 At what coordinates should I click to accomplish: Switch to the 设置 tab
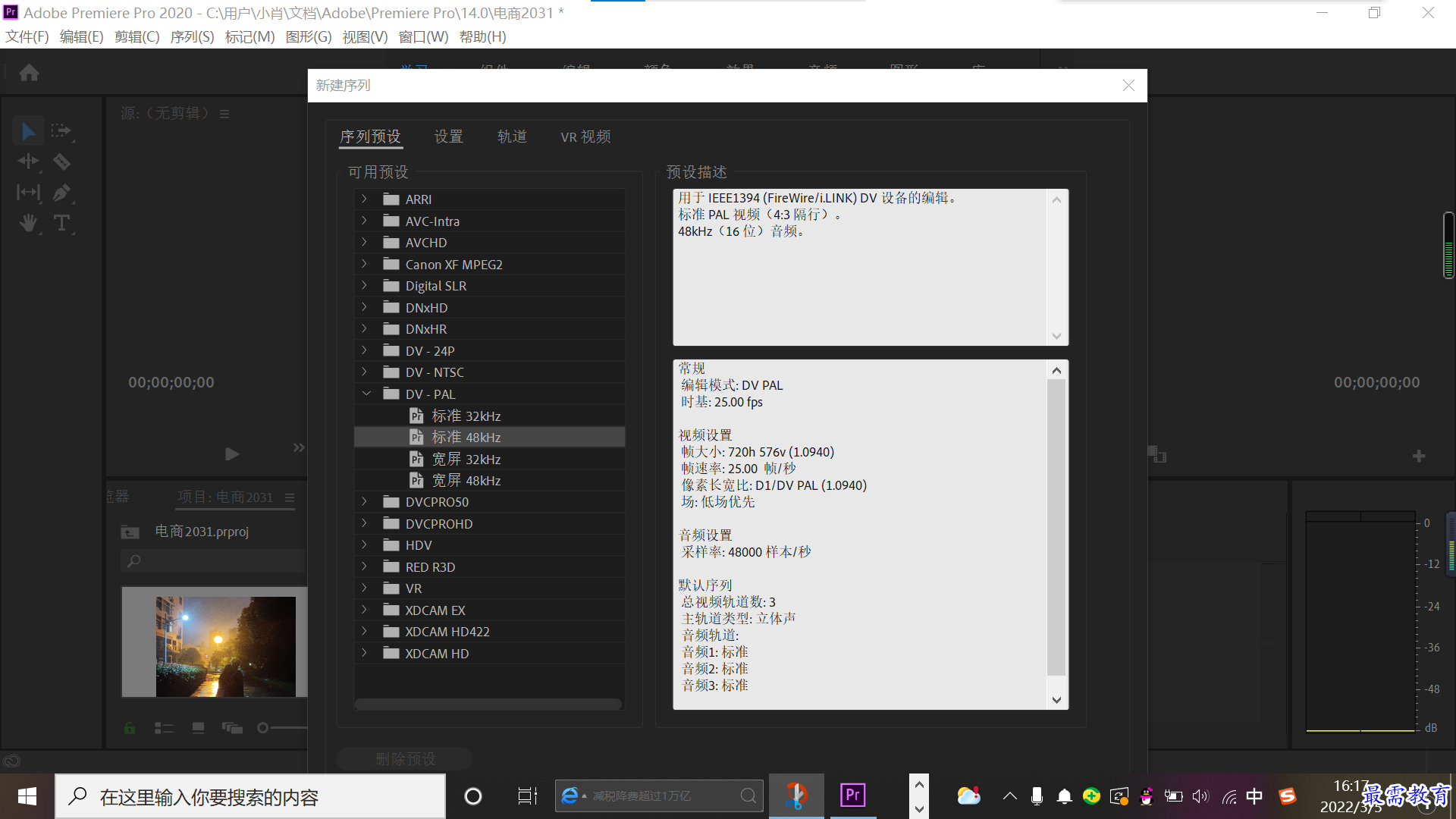coord(448,136)
